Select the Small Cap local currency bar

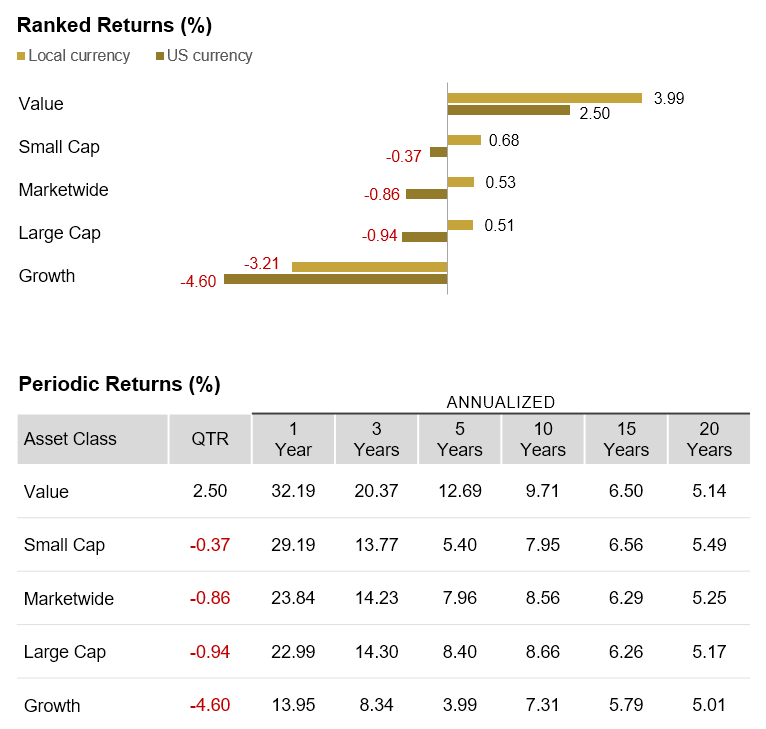(464, 140)
